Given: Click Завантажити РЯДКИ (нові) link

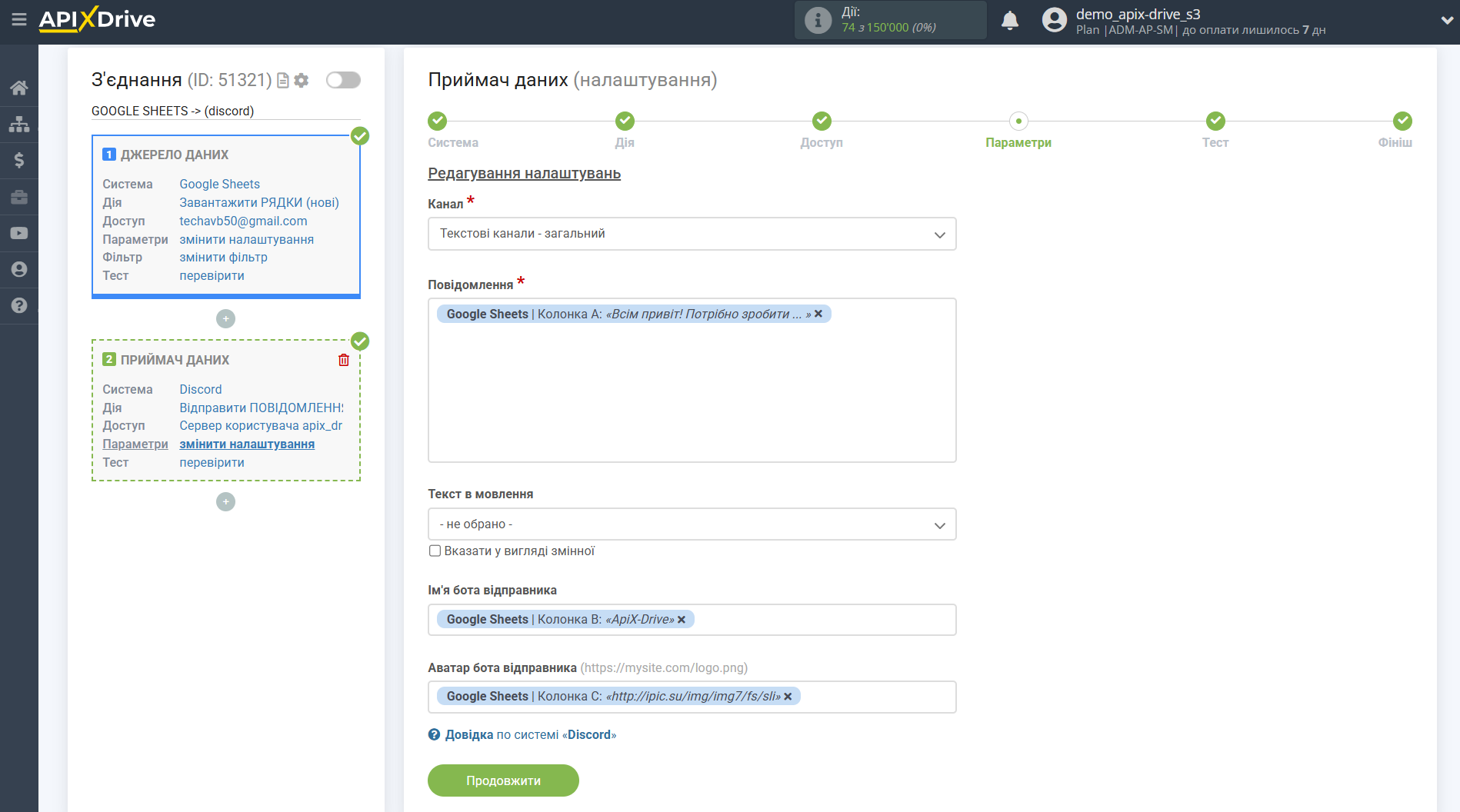Looking at the screenshot, I should (x=259, y=202).
